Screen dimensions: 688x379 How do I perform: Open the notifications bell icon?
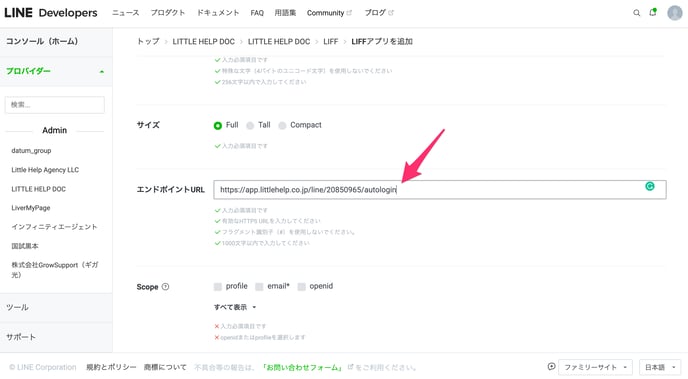[x=653, y=12]
